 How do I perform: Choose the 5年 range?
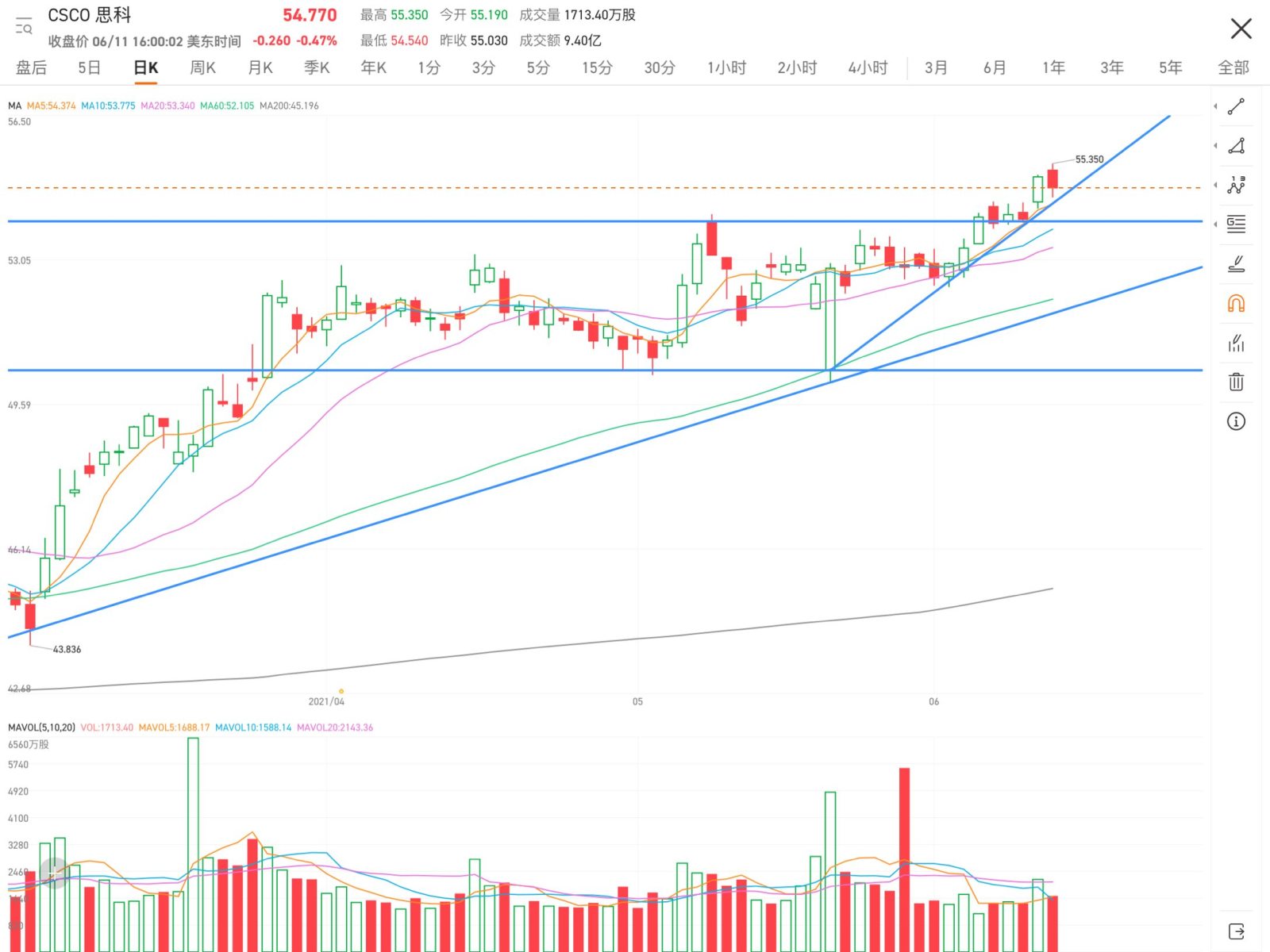tap(1170, 67)
